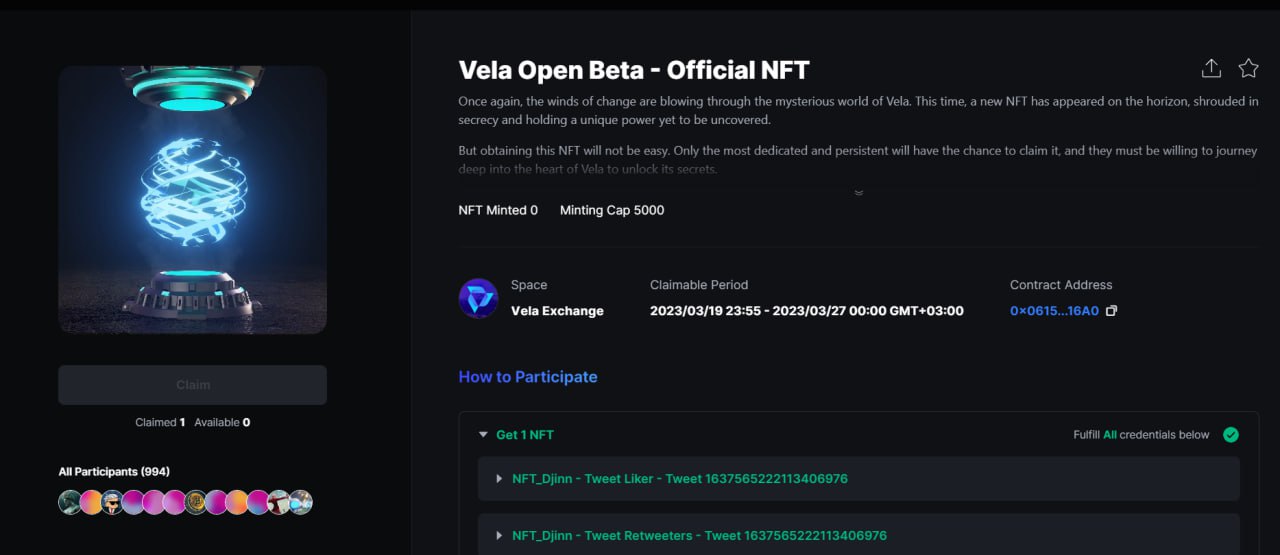Collapse the Get 1 NFT section
This screenshot has width=1280, height=555.
coord(483,435)
